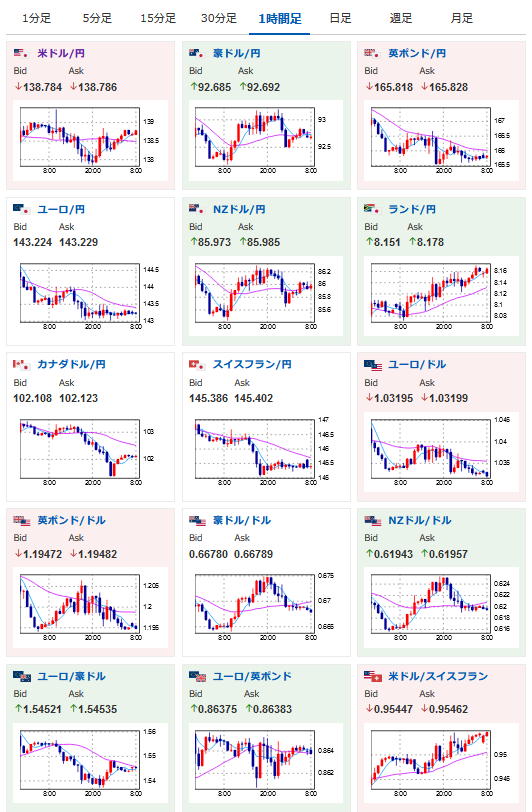
Task: Switch to the 15分足 tab
Action: click(158, 18)
